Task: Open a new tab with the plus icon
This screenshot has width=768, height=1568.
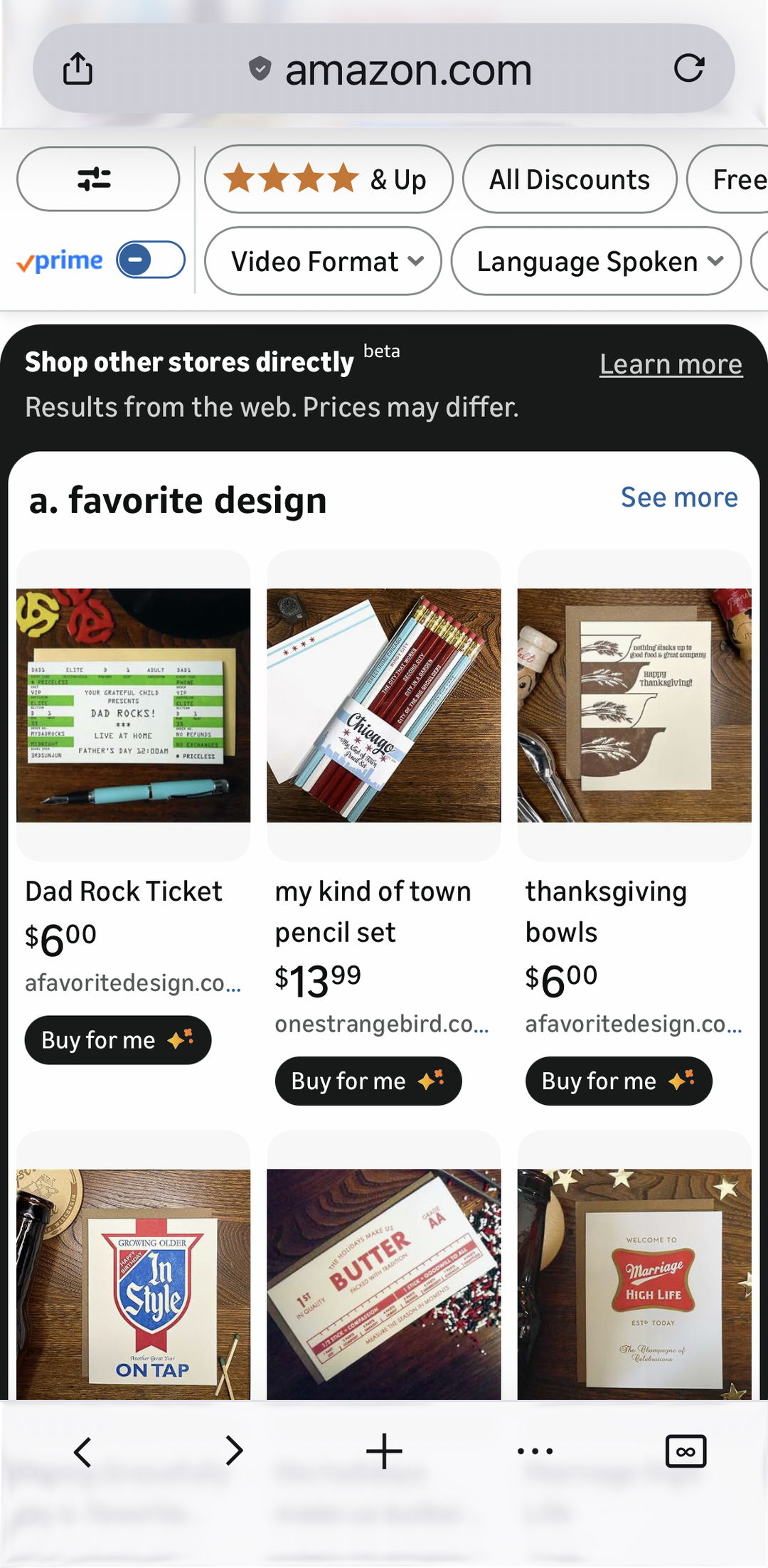Action: [x=384, y=1451]
